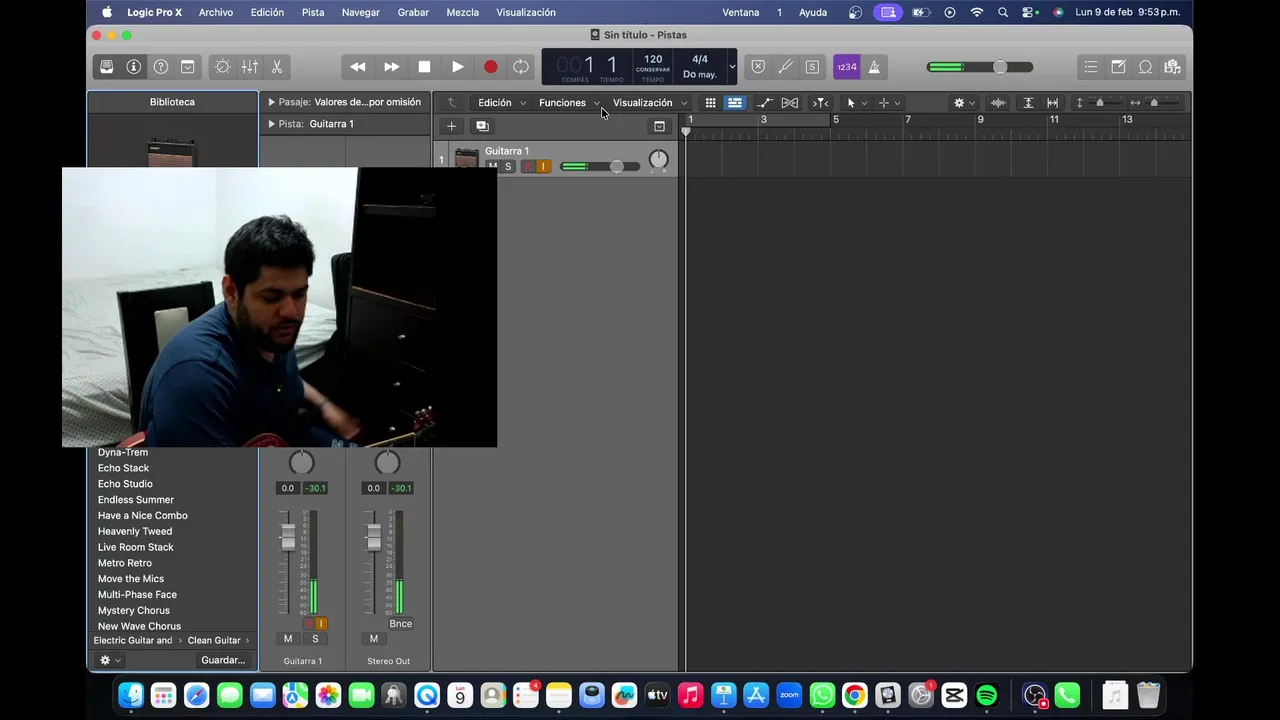Open Smart Controls dial icon
This screenshot has height=720, width=1280.
[222, 67]
